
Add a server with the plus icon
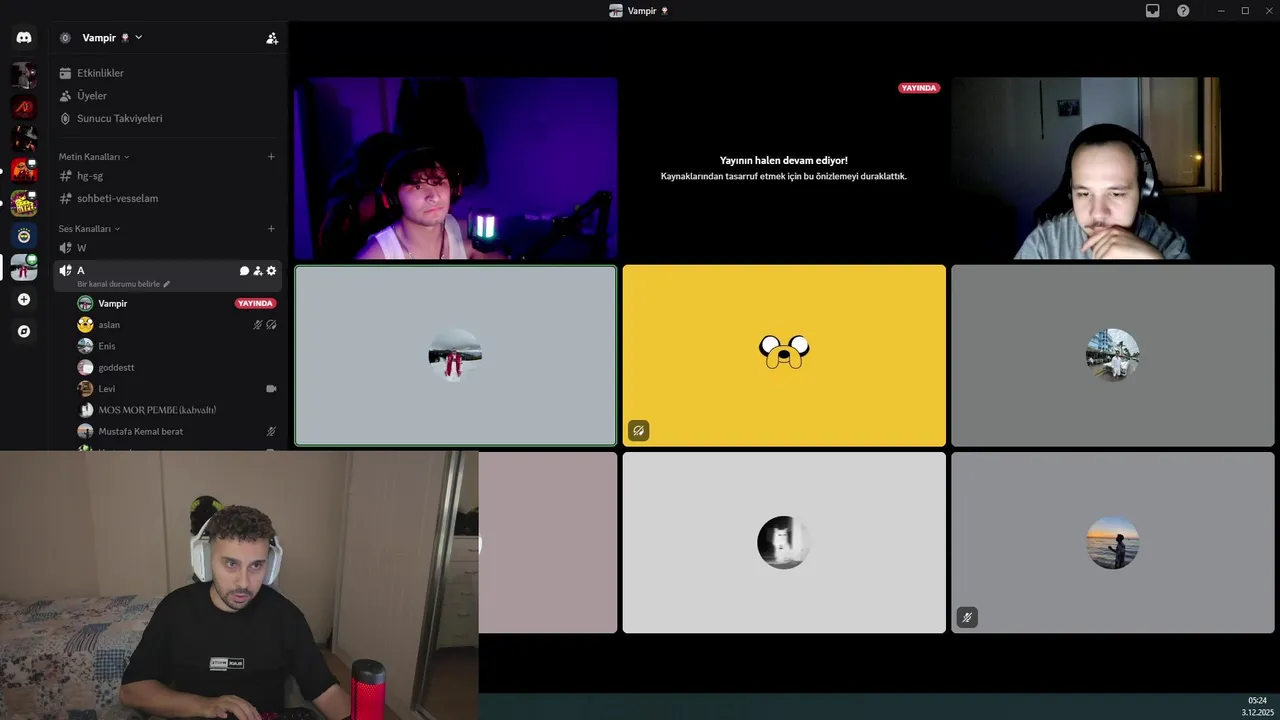(x=24, y=299)
